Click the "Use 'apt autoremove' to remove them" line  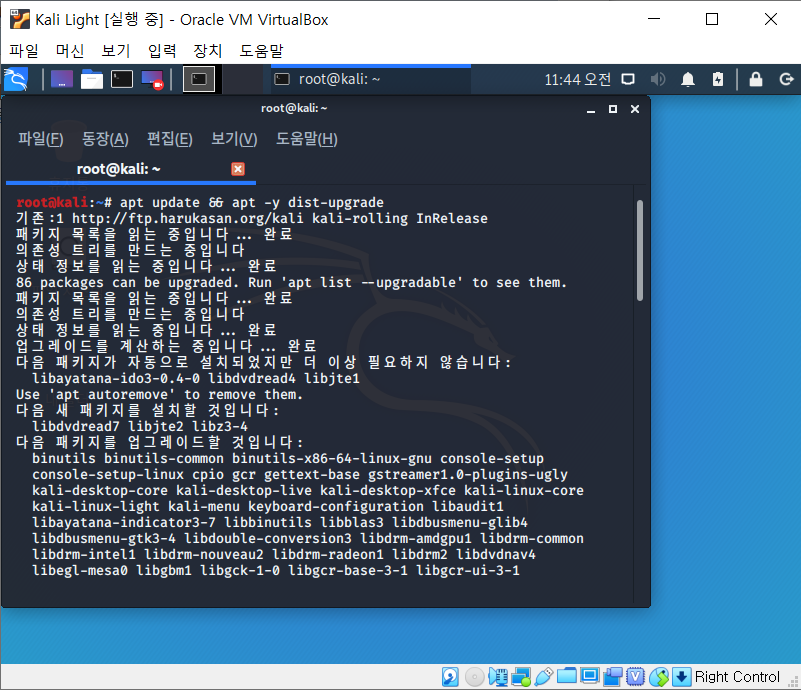tap(159, 394)
